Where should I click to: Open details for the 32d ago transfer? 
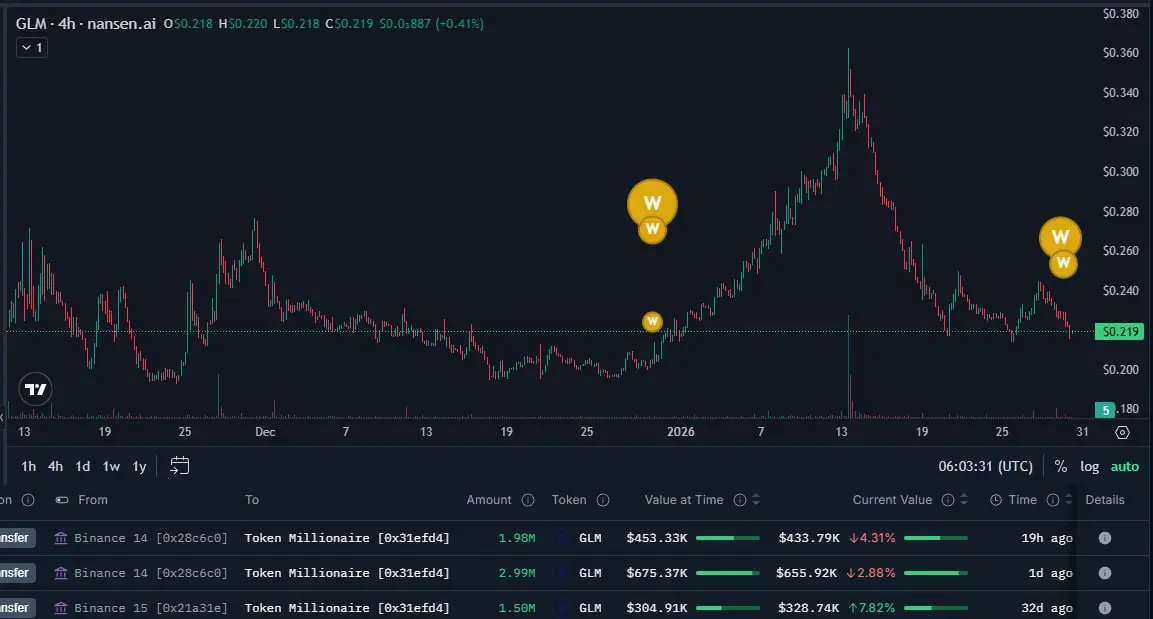[1104, 608]
